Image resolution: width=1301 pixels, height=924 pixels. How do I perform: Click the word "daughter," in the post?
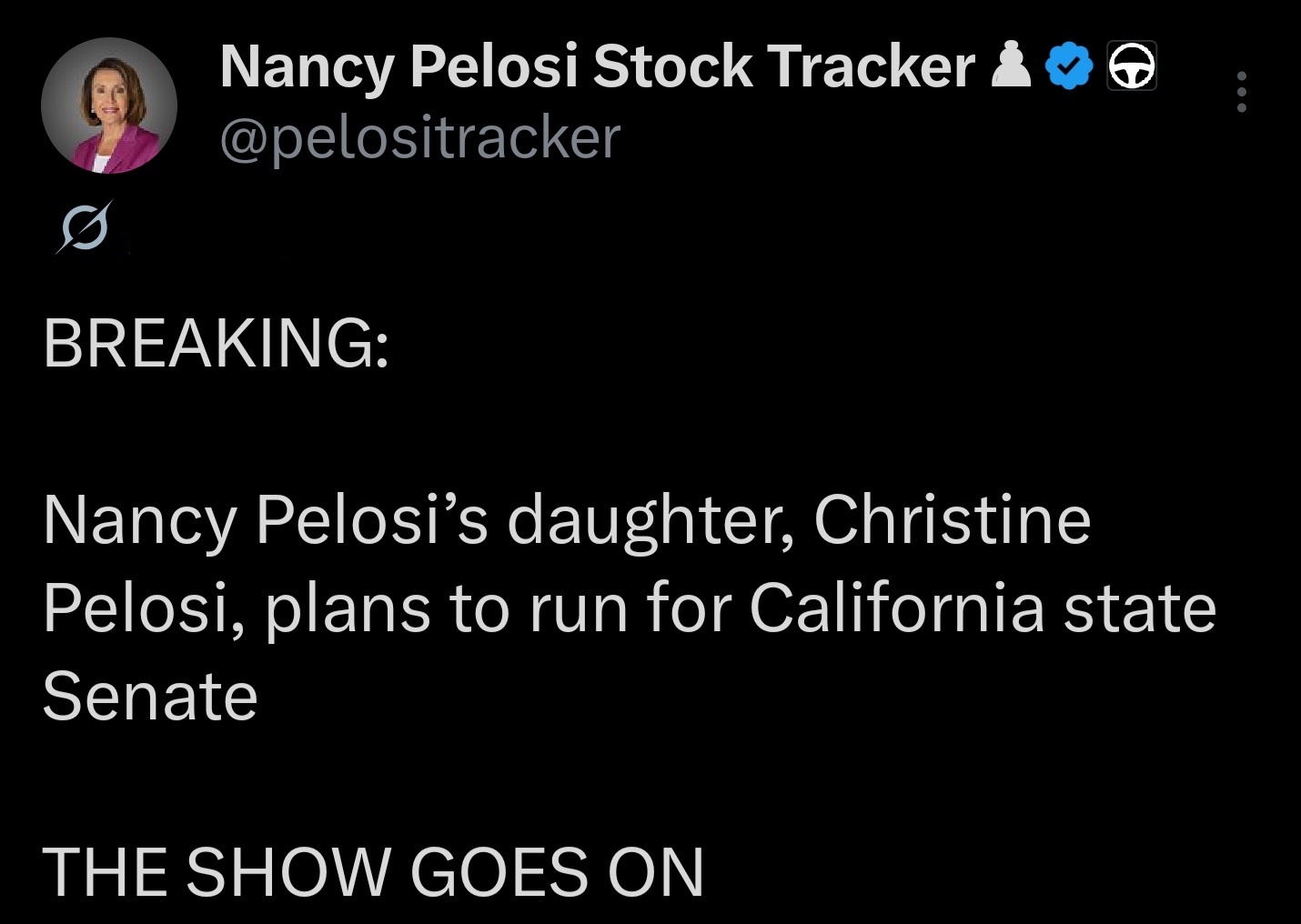coord(650,521)
